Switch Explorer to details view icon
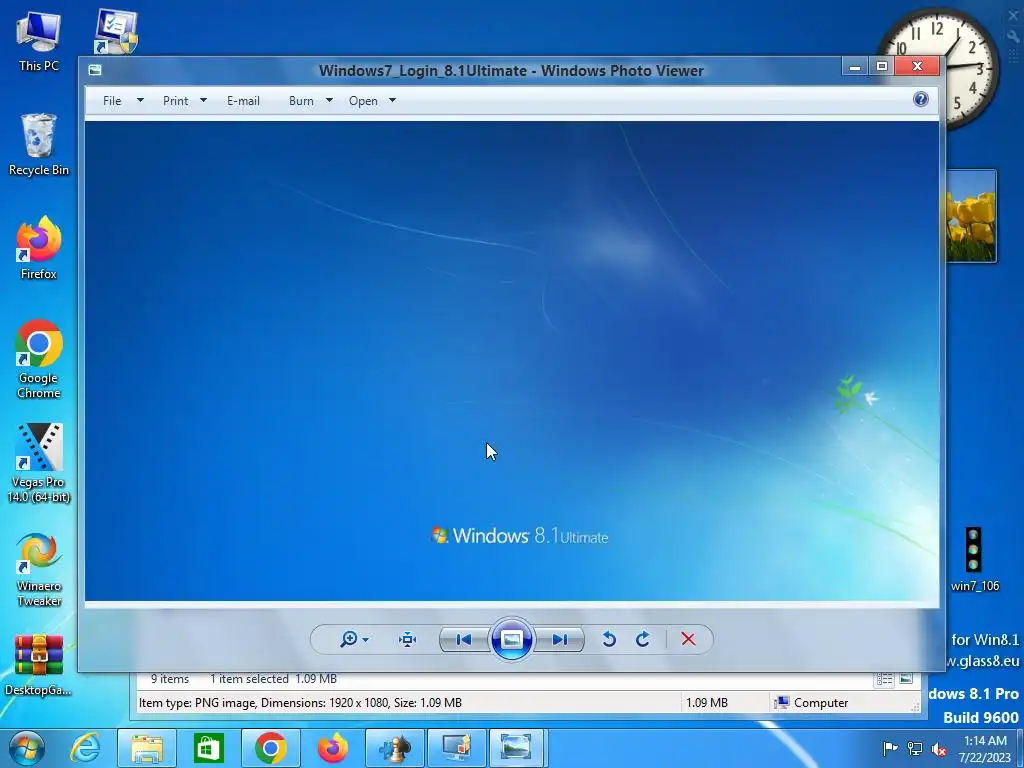The height and width of the screenshot is (768, 1024). [x=884, y=679]
